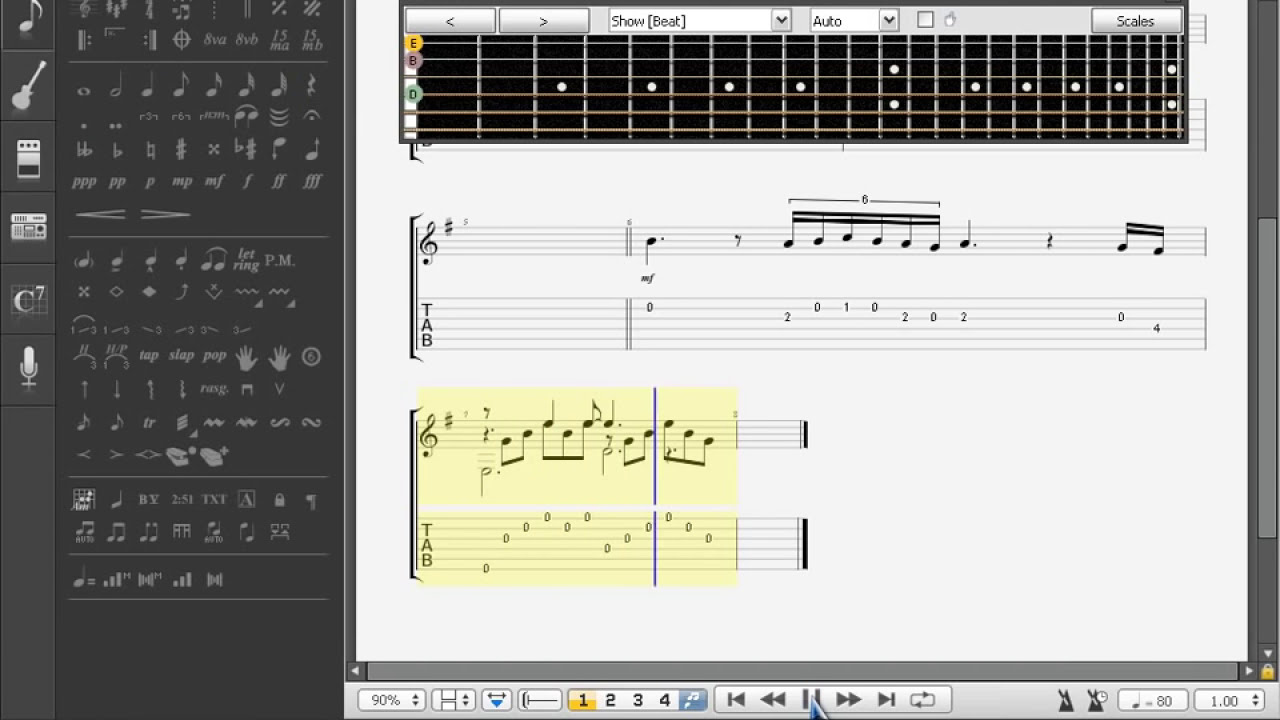Set dynamic to mf
The width and height of the screenshot is (1280, 720).
214,182
